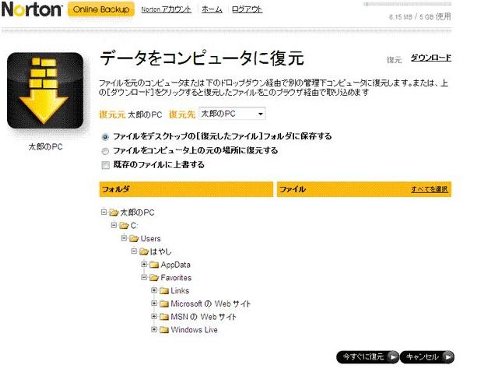Click the Windows Live folder icon
This screenshot has height=368, width=480.
pyautogui.click(x=164, y=330)
